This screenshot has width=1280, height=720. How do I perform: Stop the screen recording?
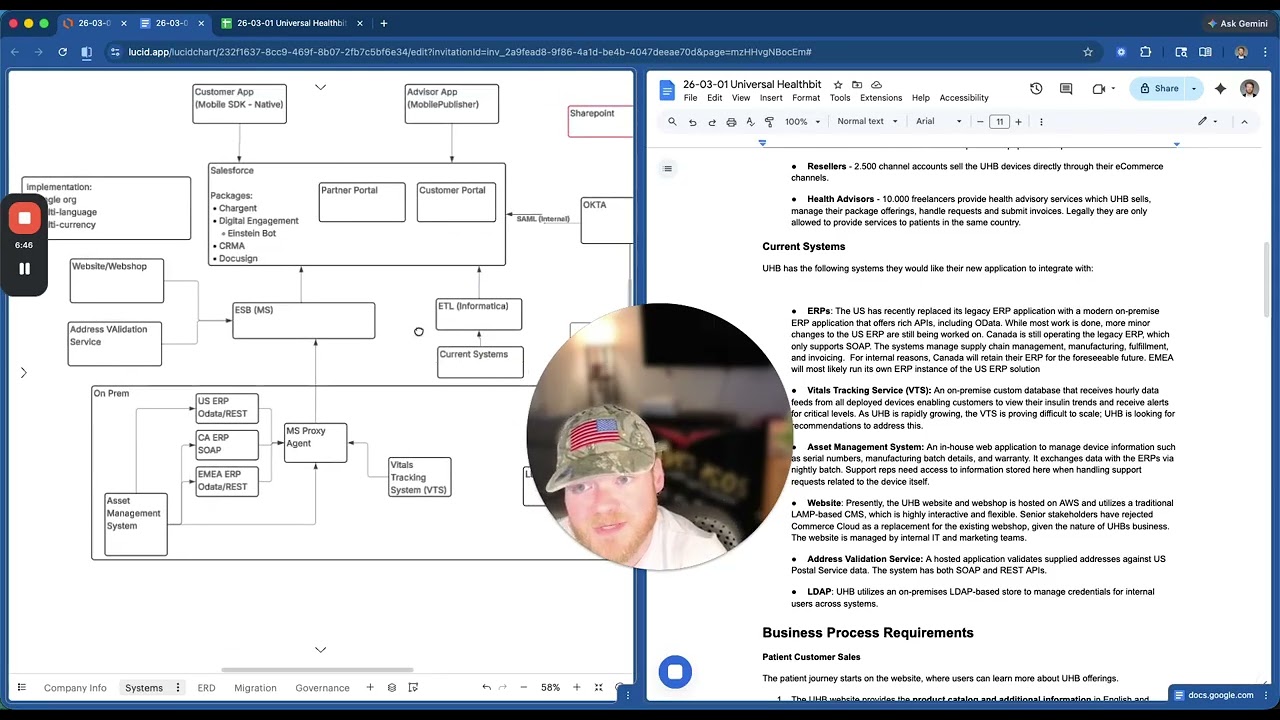24,218
